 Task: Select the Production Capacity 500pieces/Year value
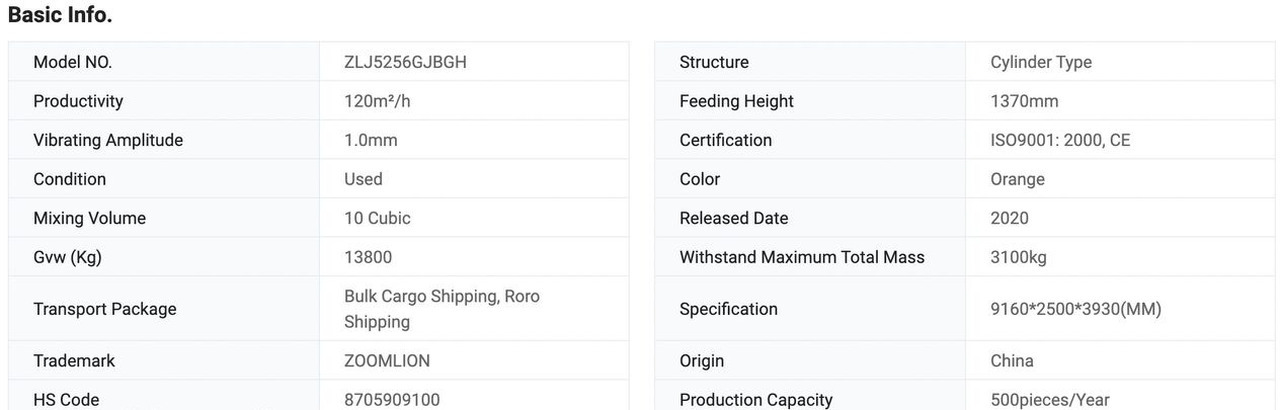[1050, 399]
